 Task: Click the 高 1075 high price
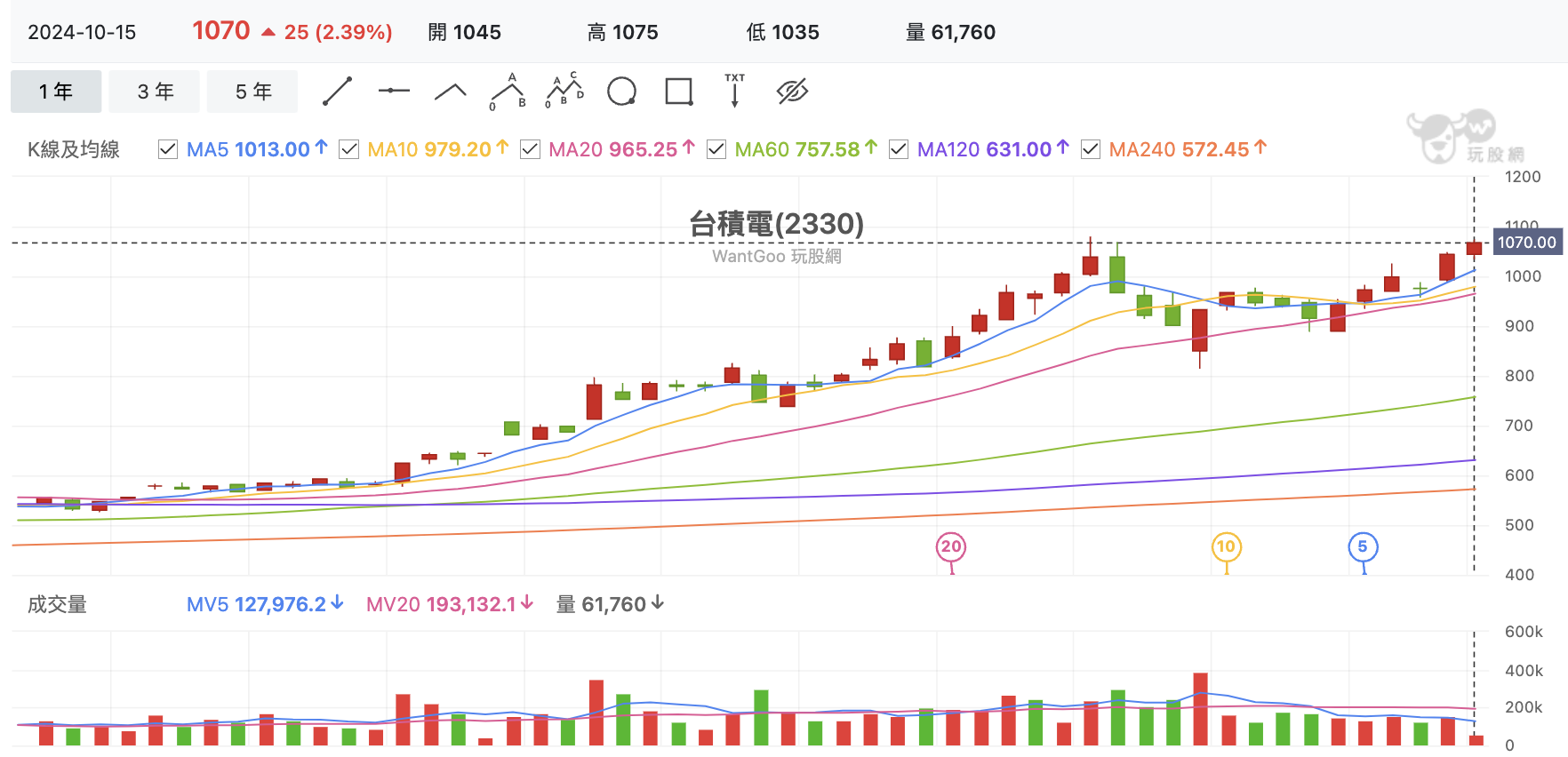(623, 33)
